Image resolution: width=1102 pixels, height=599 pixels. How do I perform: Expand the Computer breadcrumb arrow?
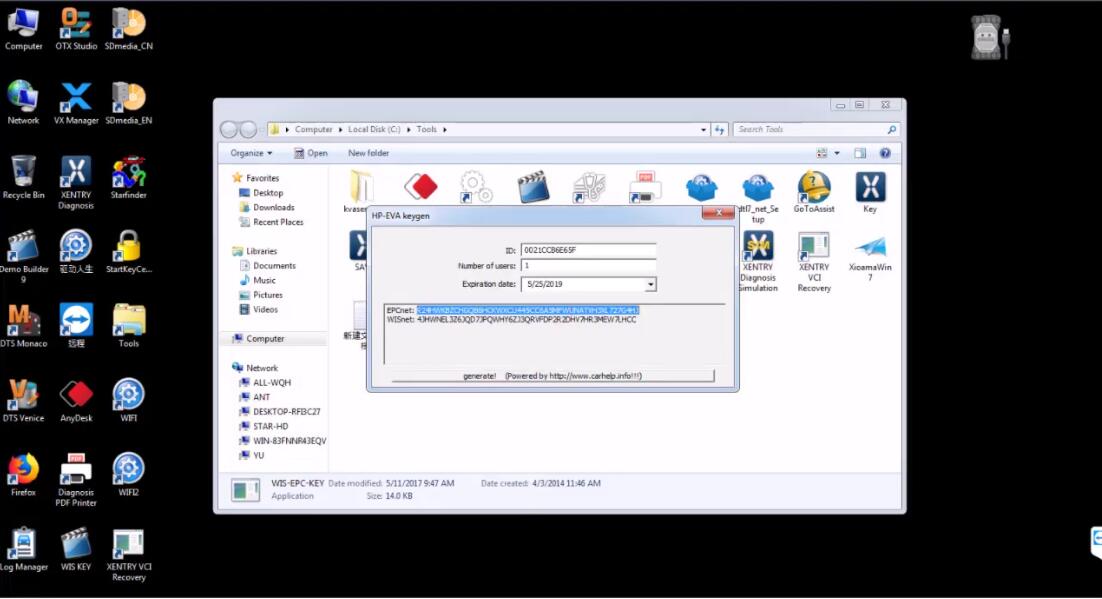coord(340,129)
